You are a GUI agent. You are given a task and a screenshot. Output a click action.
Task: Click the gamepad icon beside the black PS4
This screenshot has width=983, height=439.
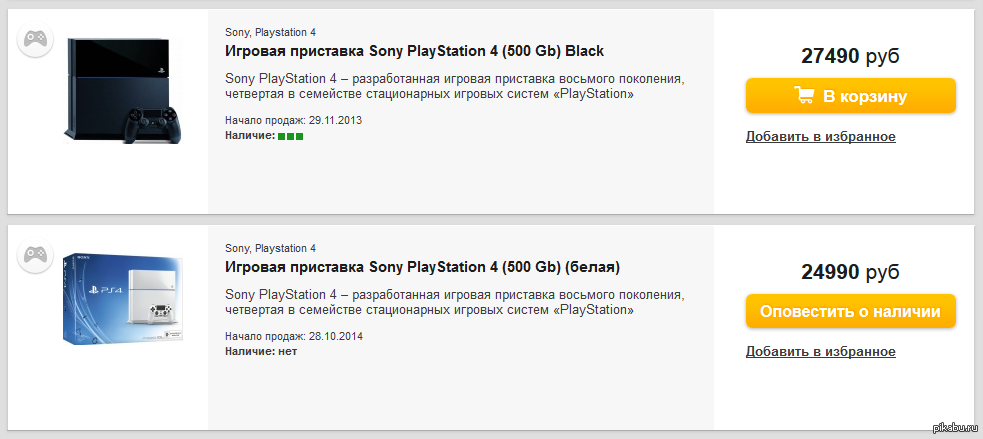point(36,40)
